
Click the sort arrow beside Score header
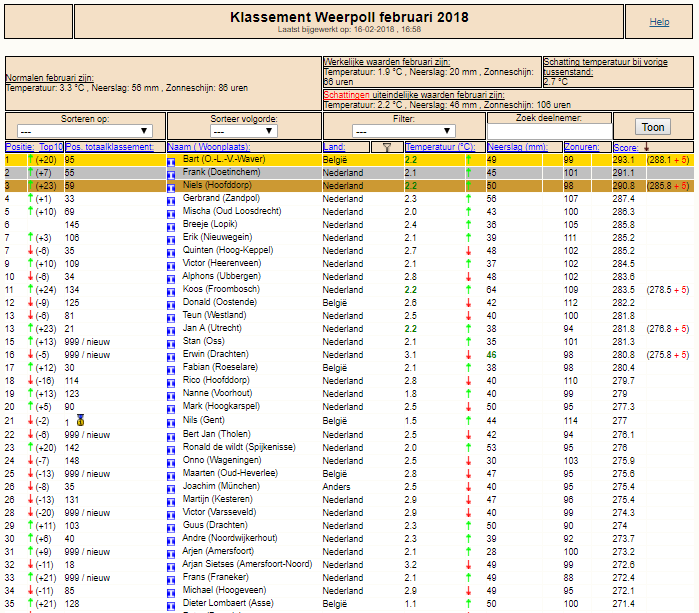click(x=646, y=147)
